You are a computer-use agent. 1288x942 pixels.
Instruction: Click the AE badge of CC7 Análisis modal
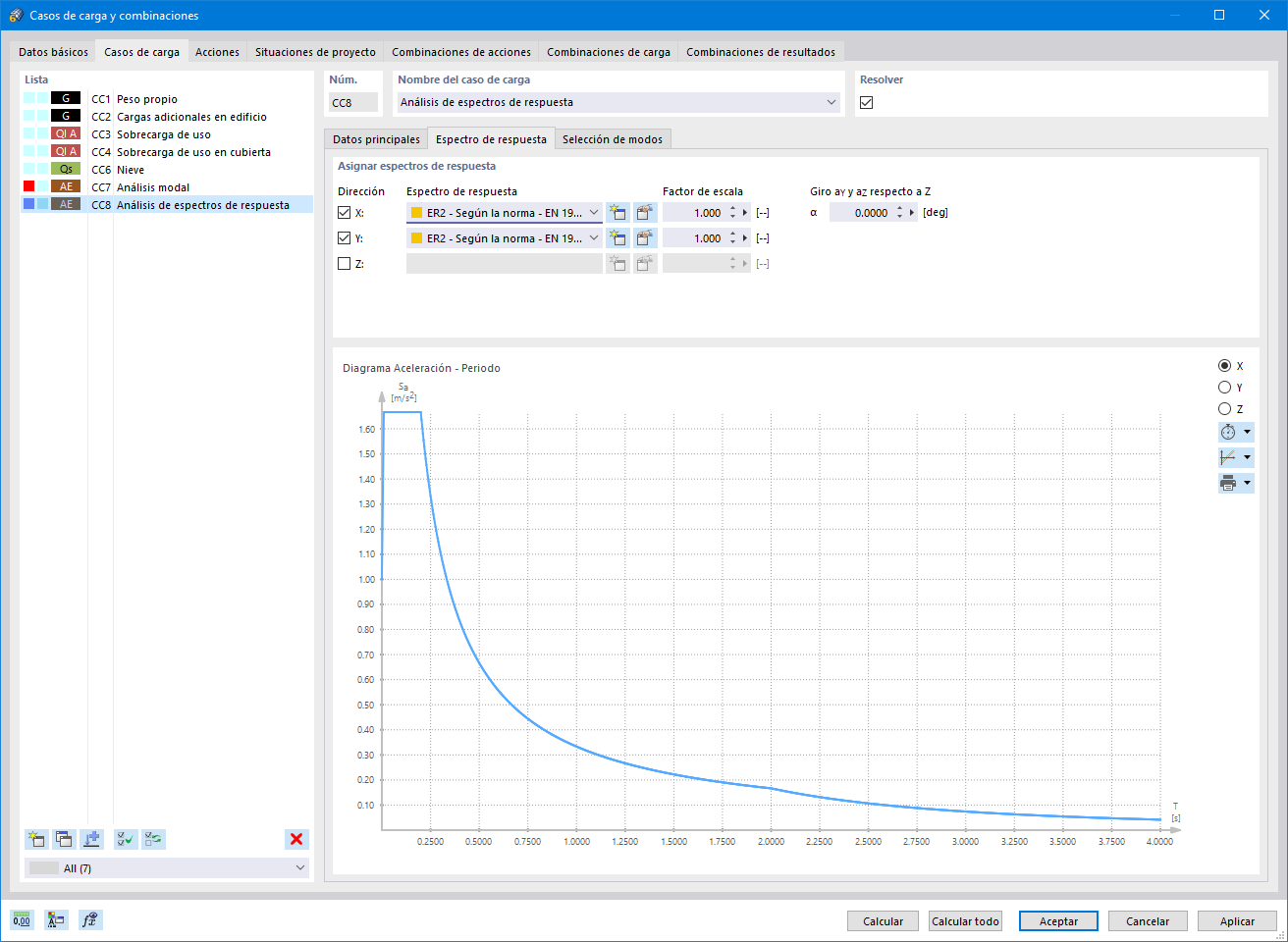[66, 186]
